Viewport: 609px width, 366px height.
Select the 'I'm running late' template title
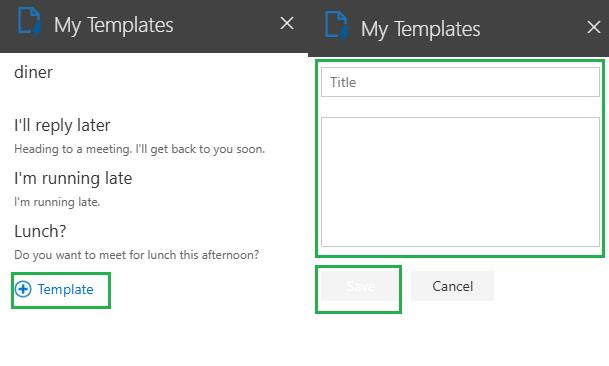click(x=73, y=178)
